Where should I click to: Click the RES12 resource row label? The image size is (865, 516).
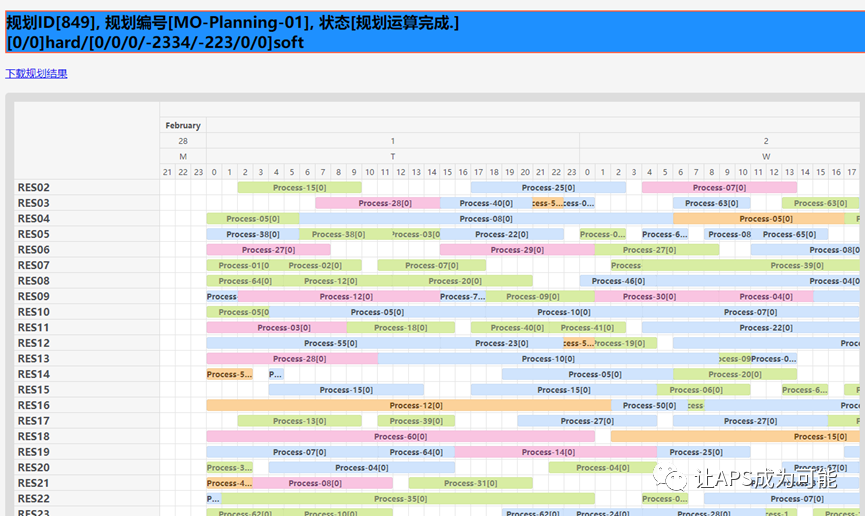(x=34, y=343)
